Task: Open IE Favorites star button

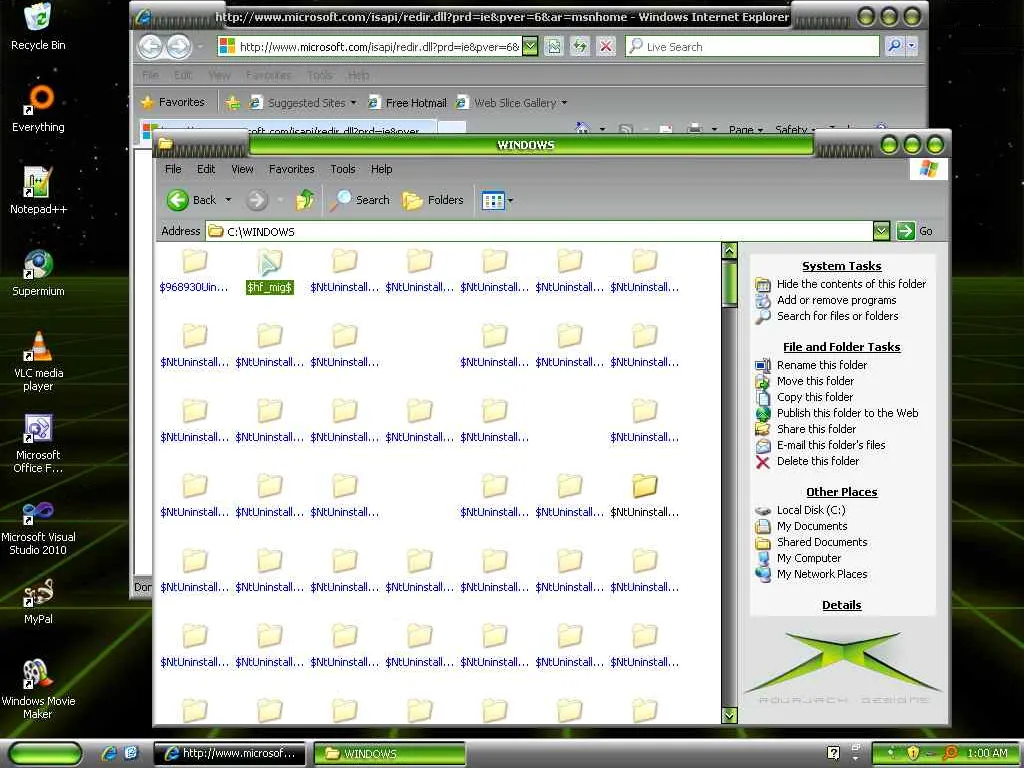Action: pyautogui.click(x=173, y=102)
